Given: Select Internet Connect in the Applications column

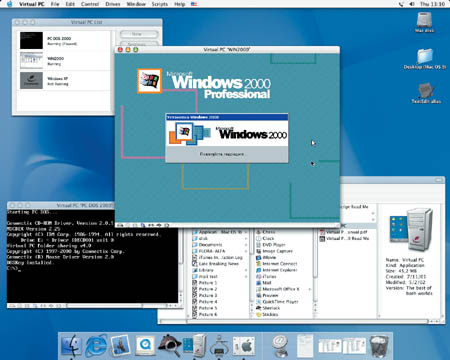Looking at the screenshot, I should [x=279, y=264].
